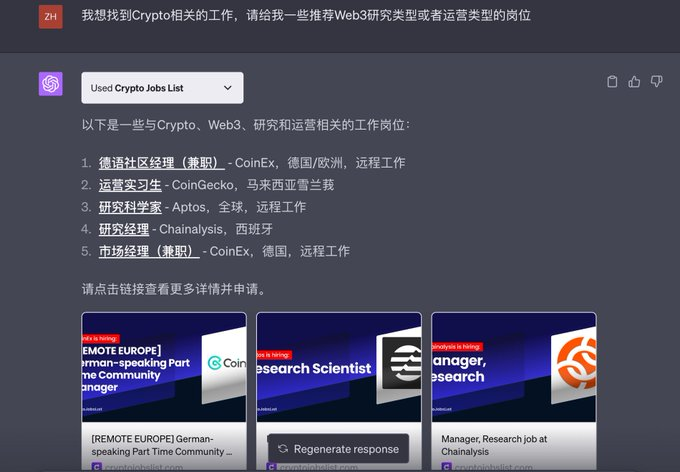The height and width of the screenshot is (472, 680).
Task: Open the 研究科学家 Aptos job link
Action: tap(130, 207)
